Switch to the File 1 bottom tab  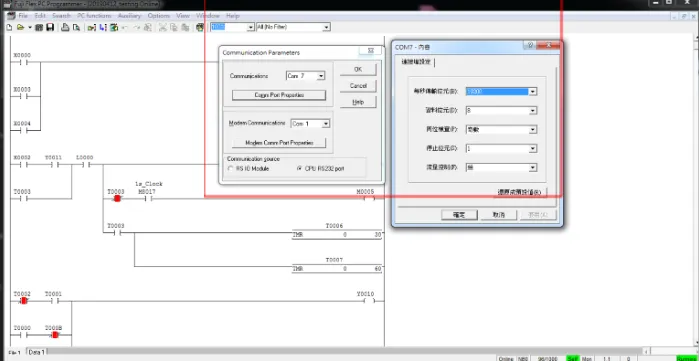[x=15, y=353]
